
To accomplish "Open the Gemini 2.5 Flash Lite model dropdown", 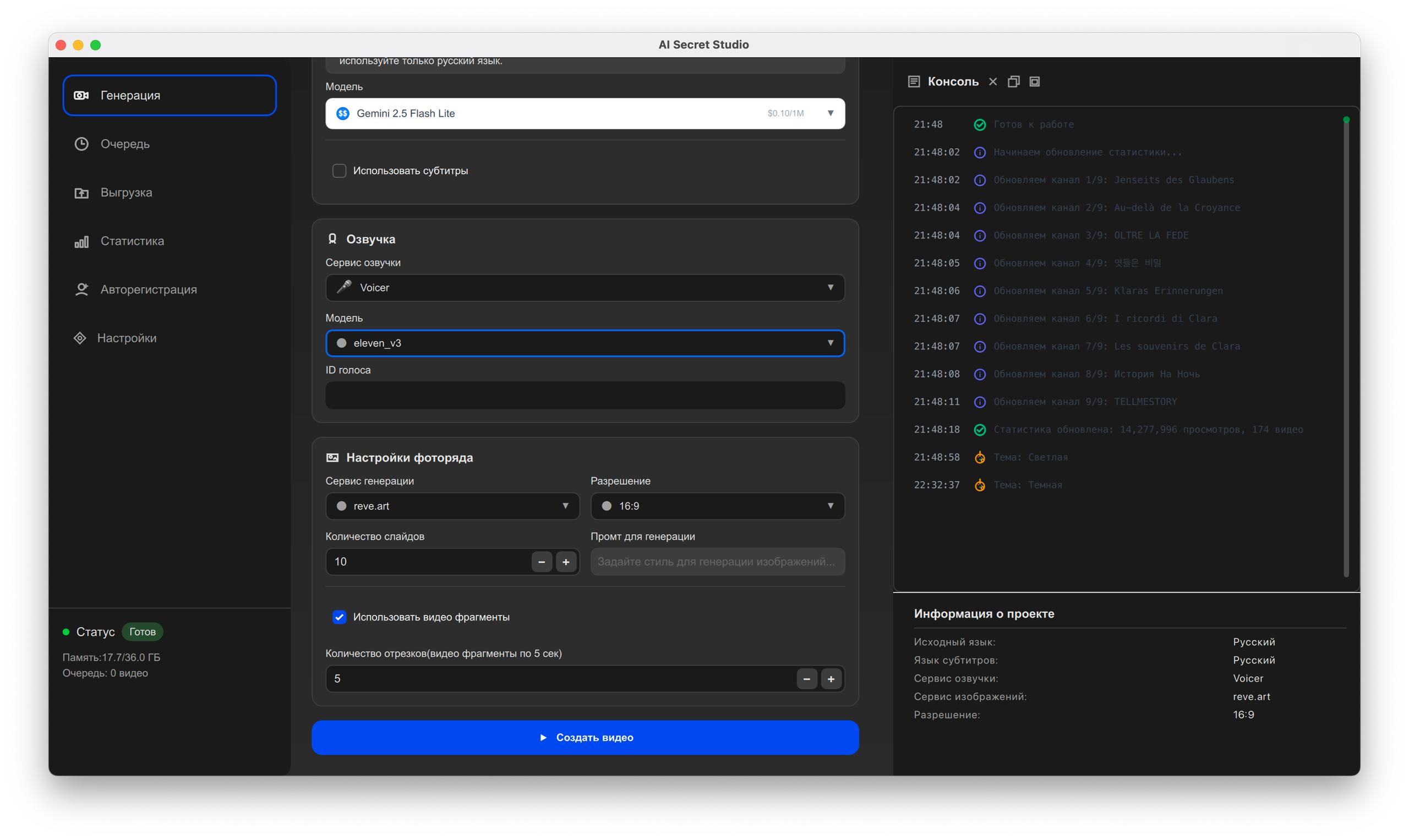I will click(x=585, y=113).
